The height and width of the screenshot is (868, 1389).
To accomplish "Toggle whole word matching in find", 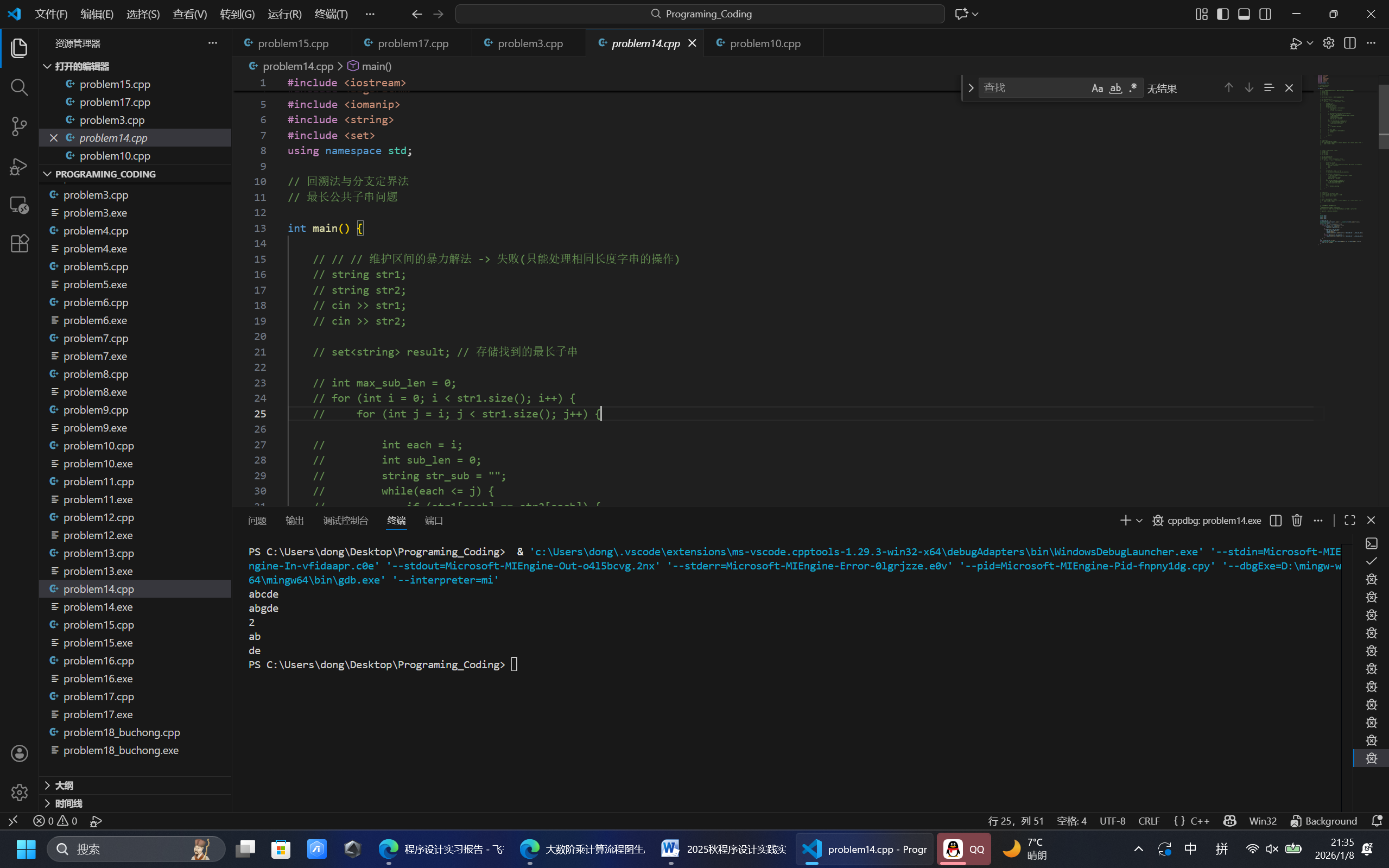I will pyautogui.click(x=1115, y=88).
